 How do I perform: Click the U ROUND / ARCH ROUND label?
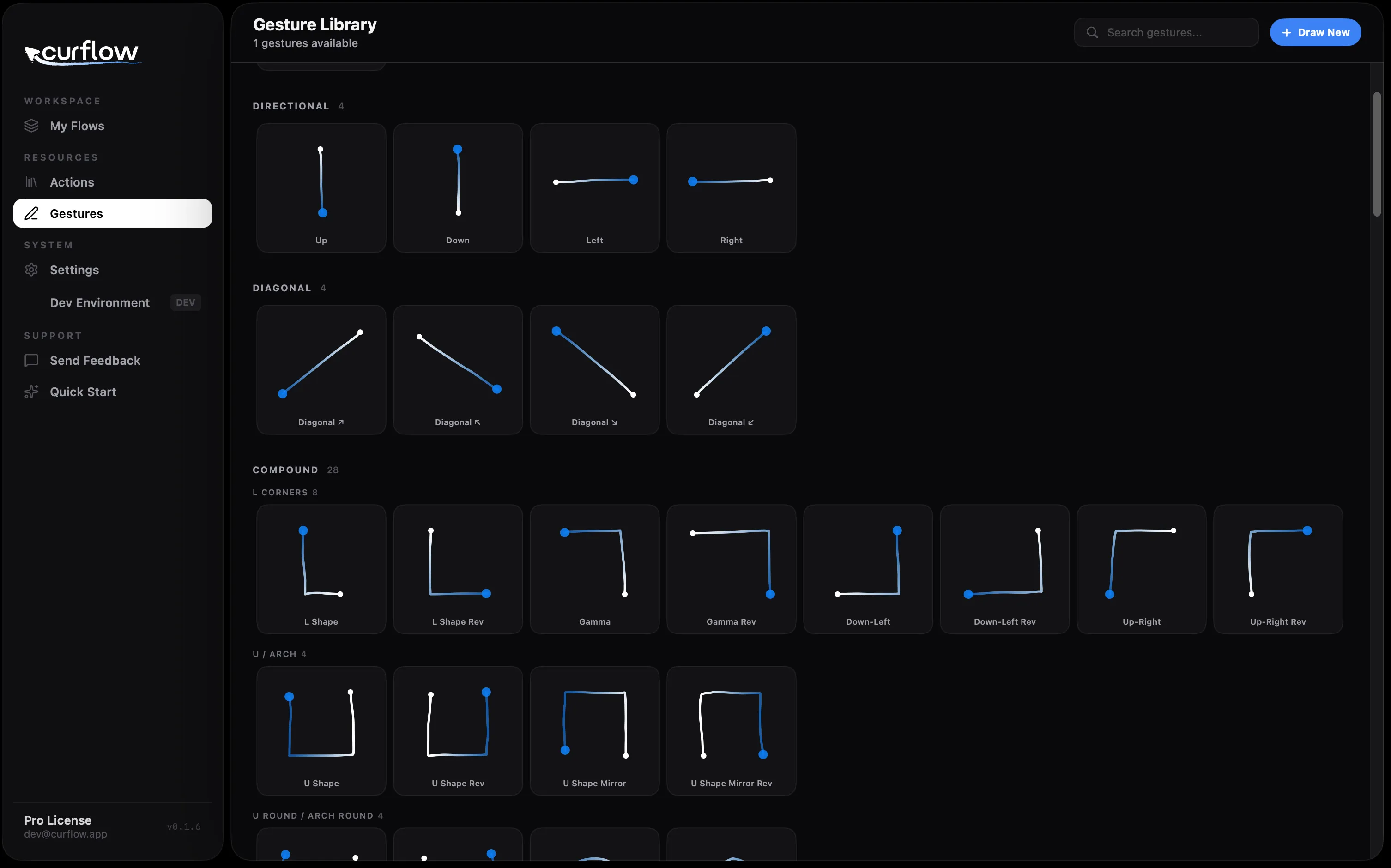313,816
